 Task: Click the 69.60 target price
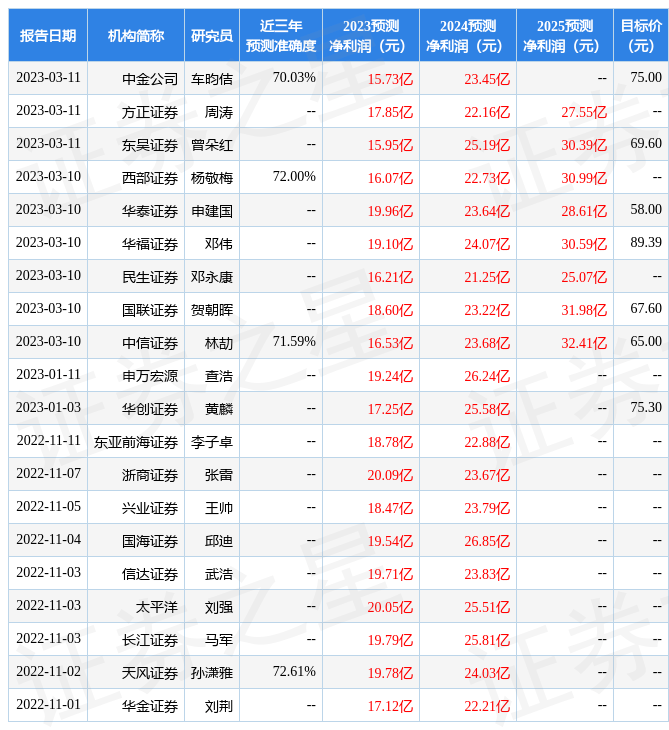[646, 143]
